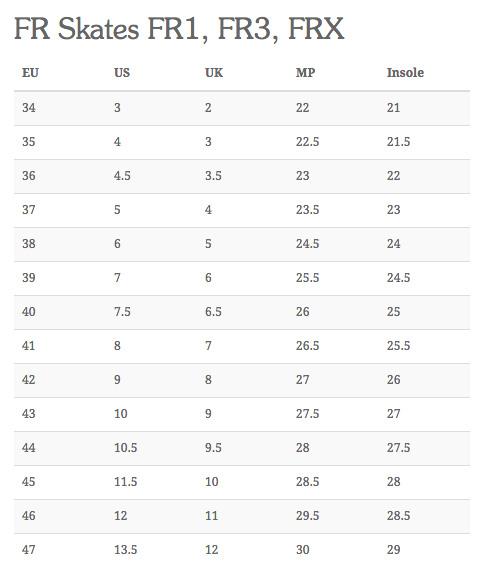Viewport: 484px width, 572px height.
Task: Click US size 11.5 cell
Action: (x=125, y=482)
